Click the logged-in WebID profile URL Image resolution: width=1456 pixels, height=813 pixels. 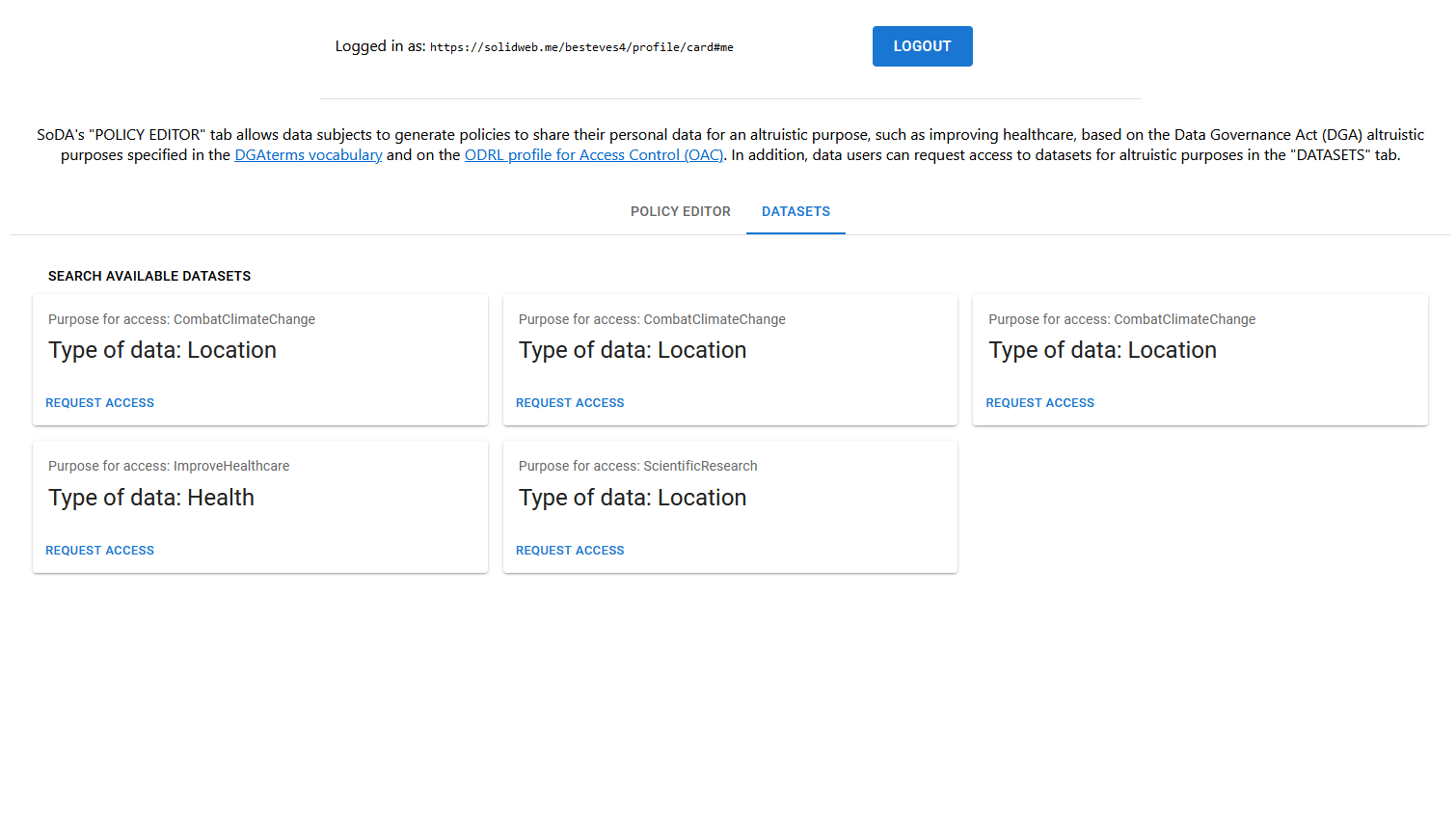pyautogui.click(x=581, y=47)
